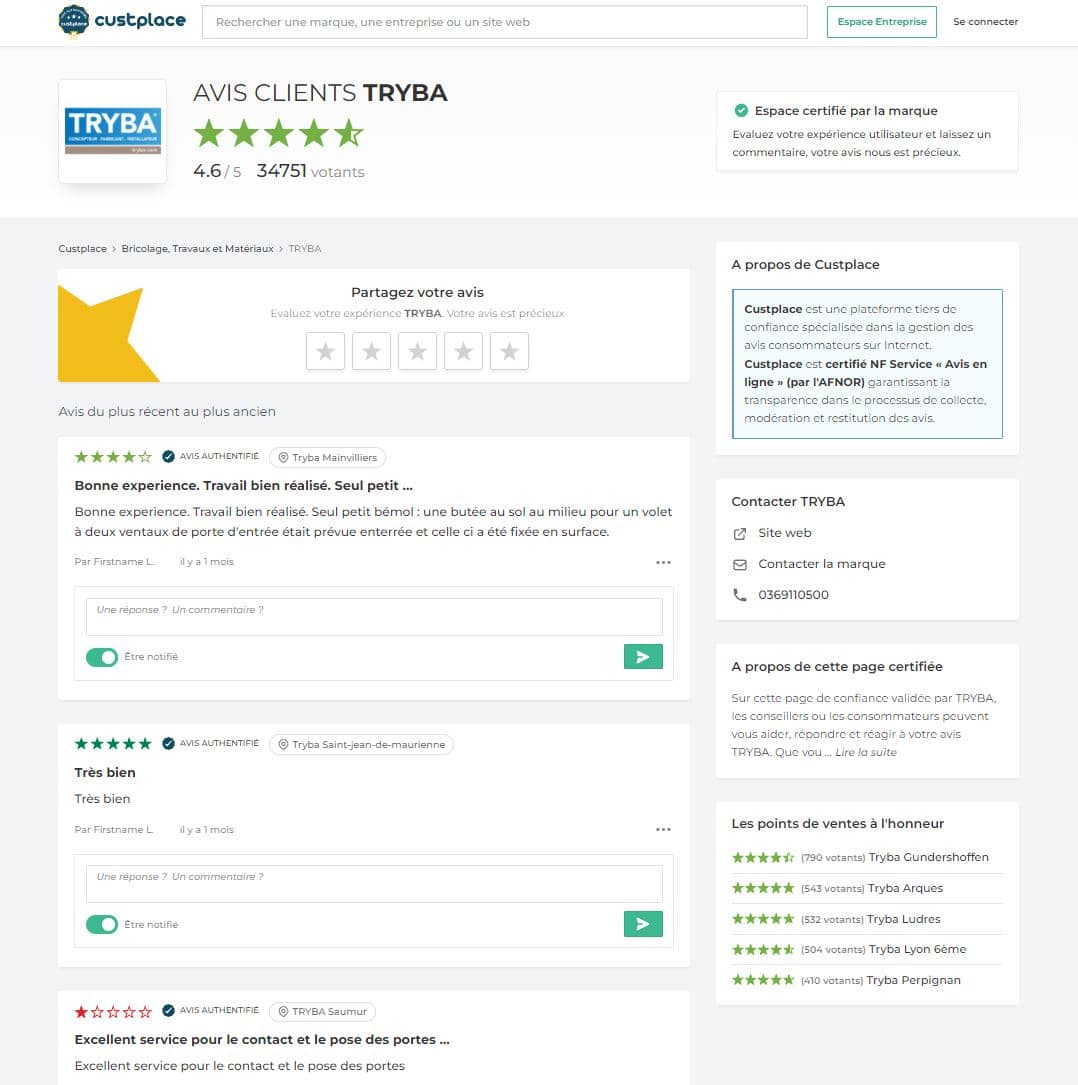Click the Custplace logo in the header
The height and width of the screenshot is (1085, 1078).
(122, 21)
